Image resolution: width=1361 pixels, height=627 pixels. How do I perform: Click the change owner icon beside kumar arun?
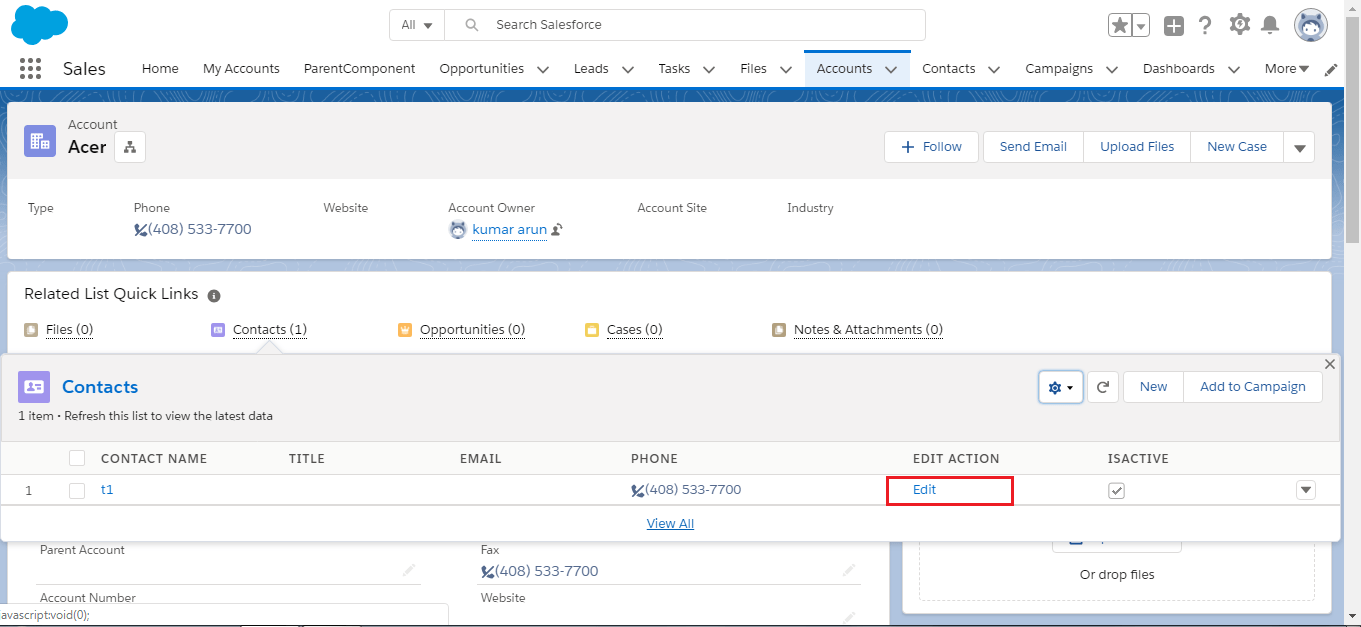point(557,230)
